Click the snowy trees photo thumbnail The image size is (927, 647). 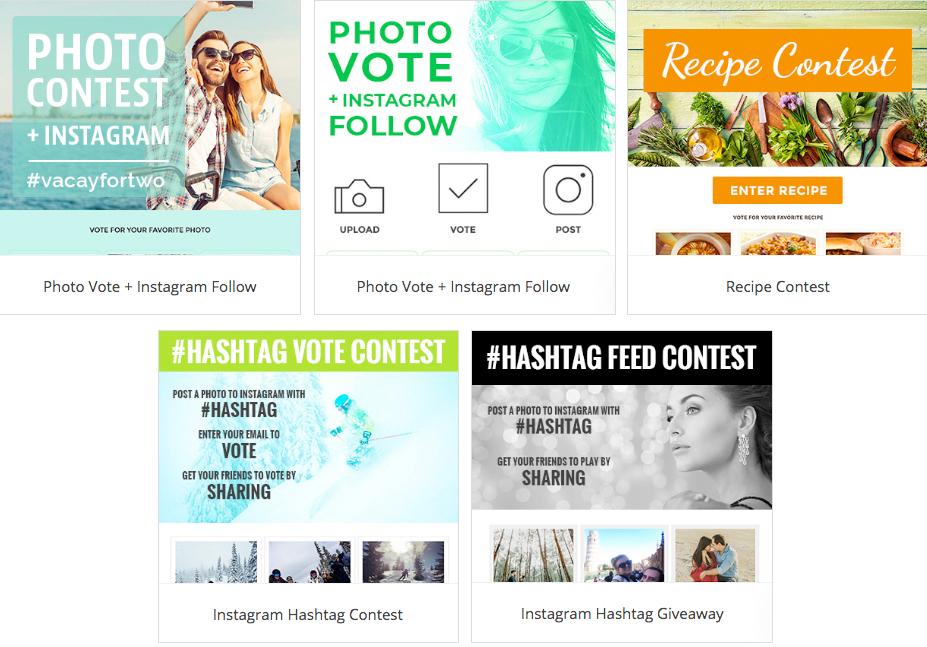pos(216,562)
